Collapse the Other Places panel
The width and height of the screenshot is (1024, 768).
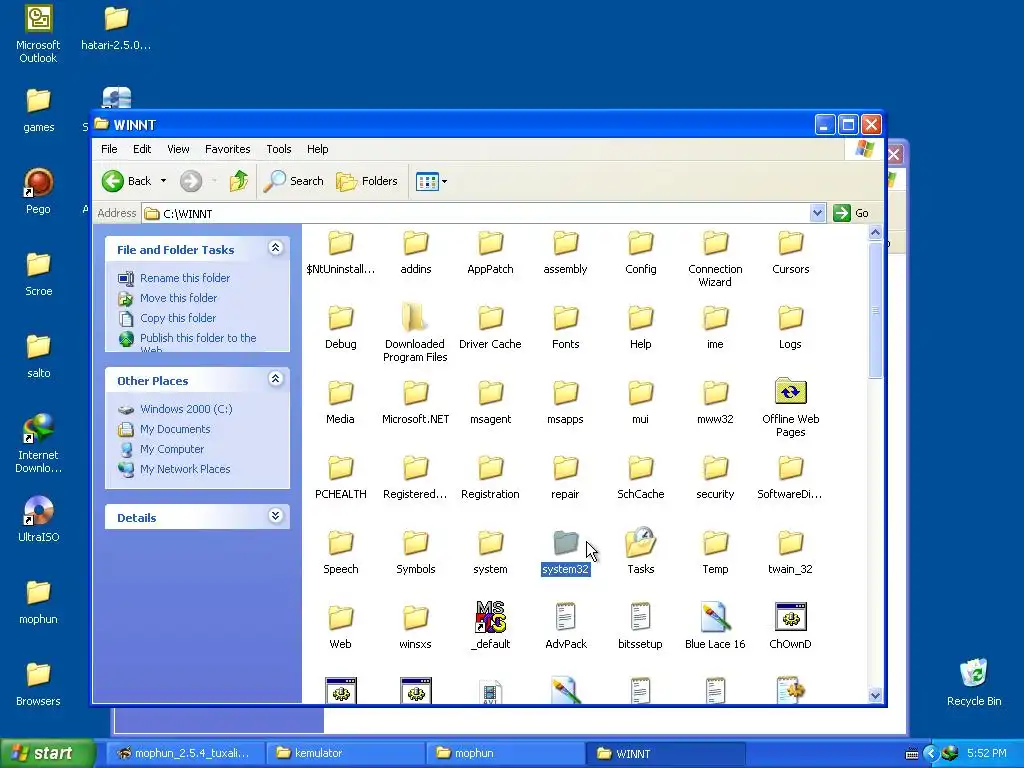(x=276, y=379)
